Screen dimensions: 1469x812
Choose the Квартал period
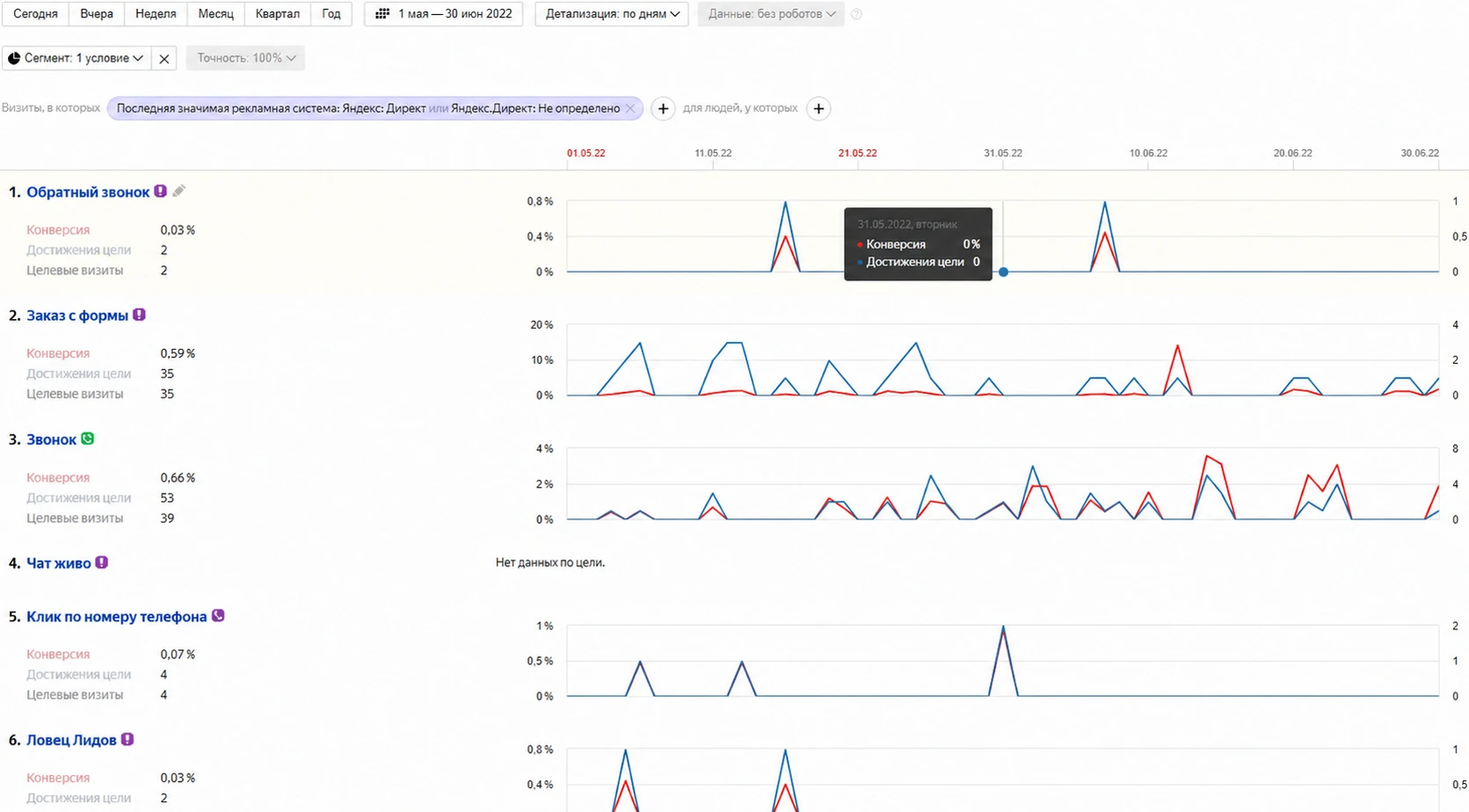point(278,14)
